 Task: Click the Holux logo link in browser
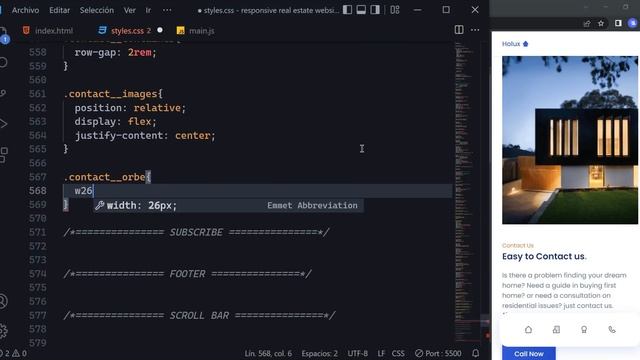pos(515,44)
